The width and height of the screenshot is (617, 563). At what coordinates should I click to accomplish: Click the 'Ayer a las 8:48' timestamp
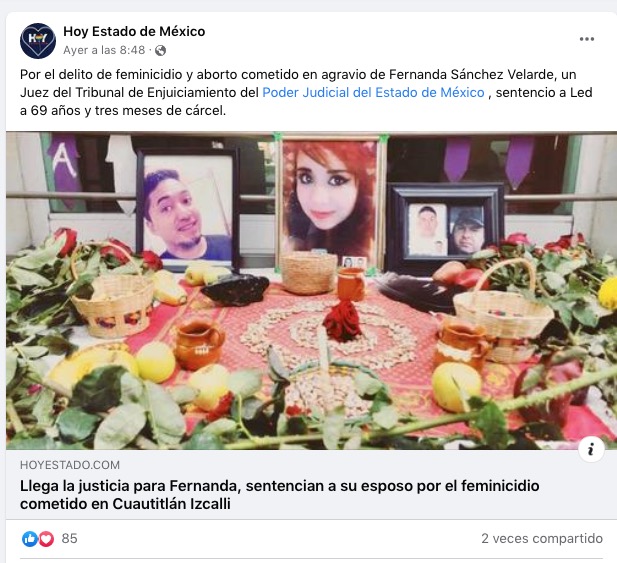click(104, 50)
